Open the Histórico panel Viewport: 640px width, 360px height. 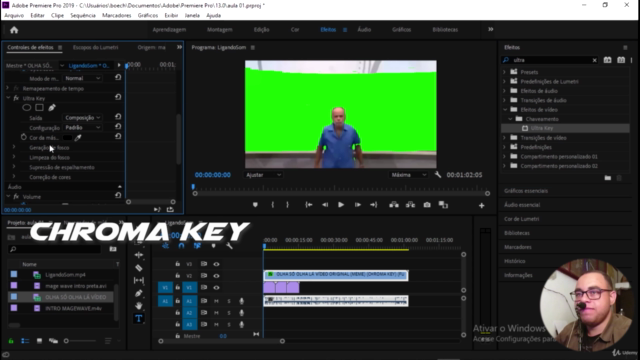click(x=515, y=261)
